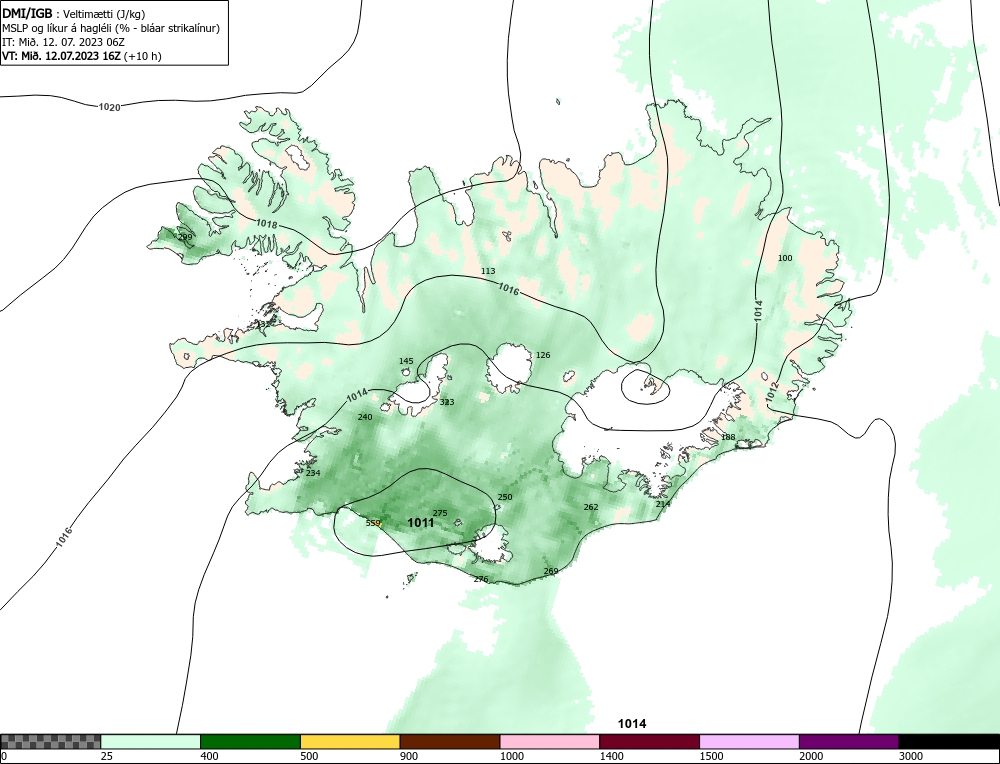Click the CAPE value "100" in the east
This screenshot has width=1000, height=764.
(x=785, y=258)
